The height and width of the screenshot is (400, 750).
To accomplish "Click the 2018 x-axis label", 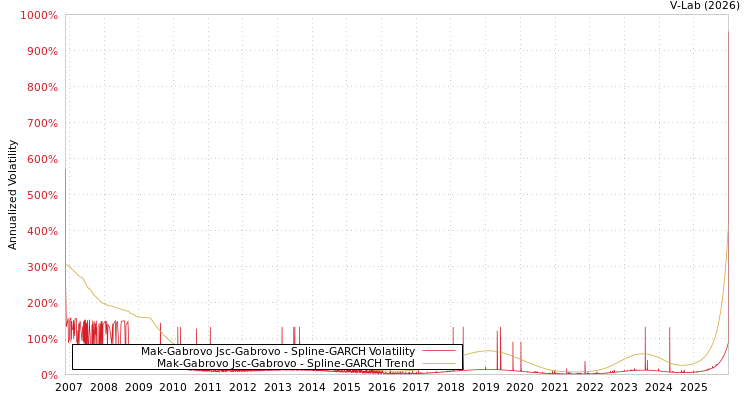I will point(451,387).
